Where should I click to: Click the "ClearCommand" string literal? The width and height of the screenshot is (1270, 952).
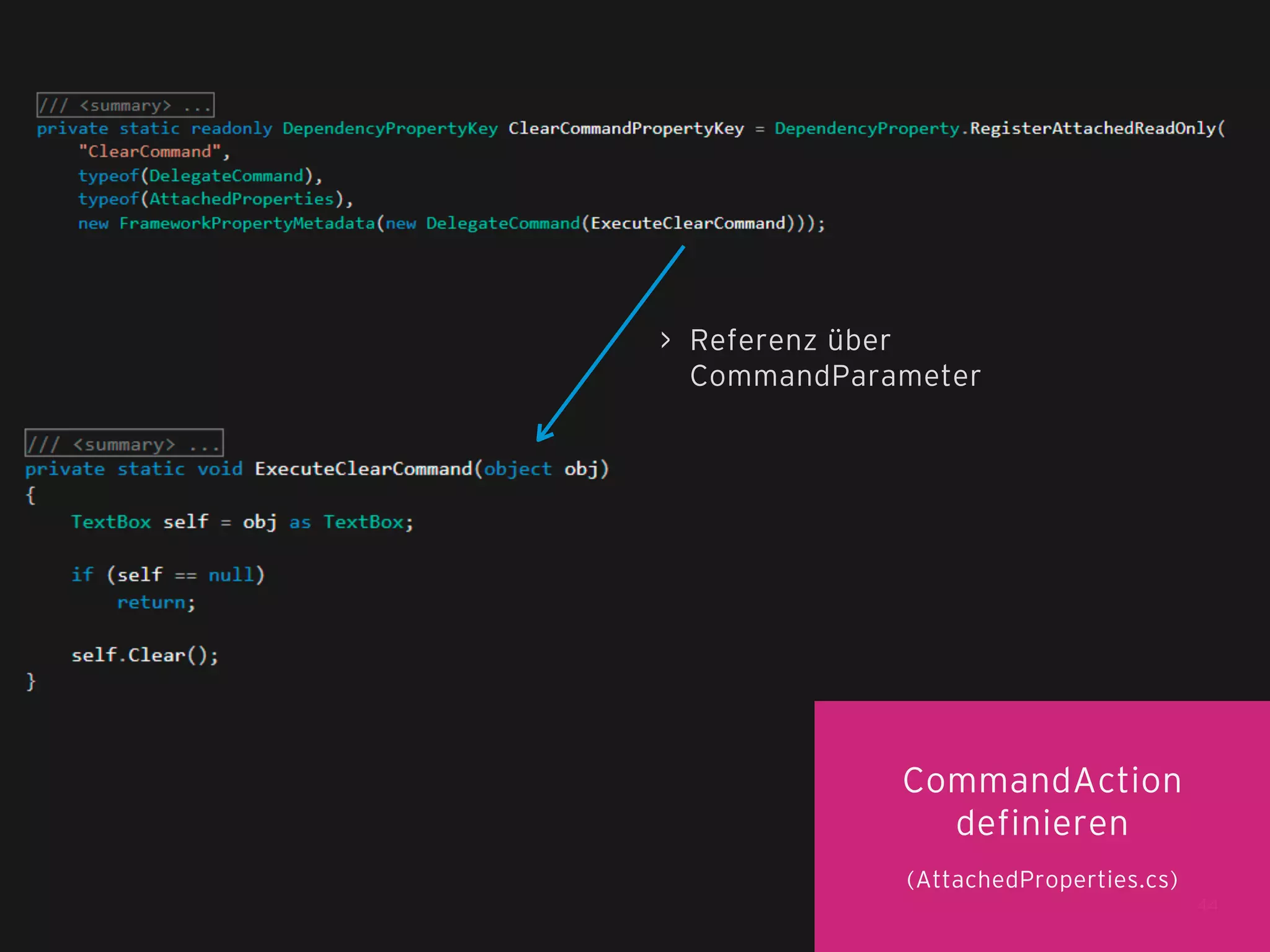tap(149, 151)
